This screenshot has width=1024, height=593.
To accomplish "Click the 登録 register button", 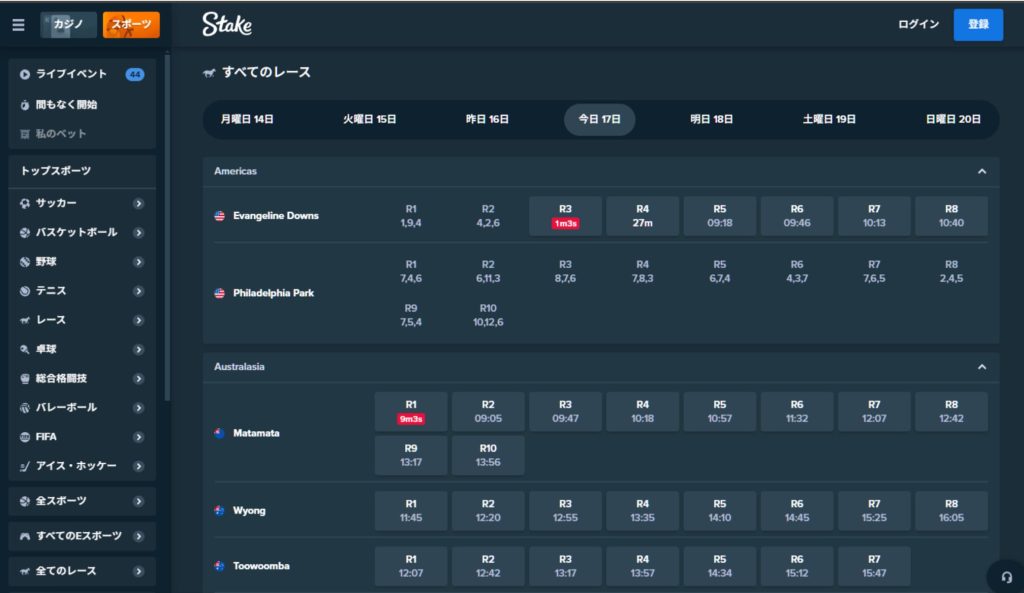I will tap(978, 25).
